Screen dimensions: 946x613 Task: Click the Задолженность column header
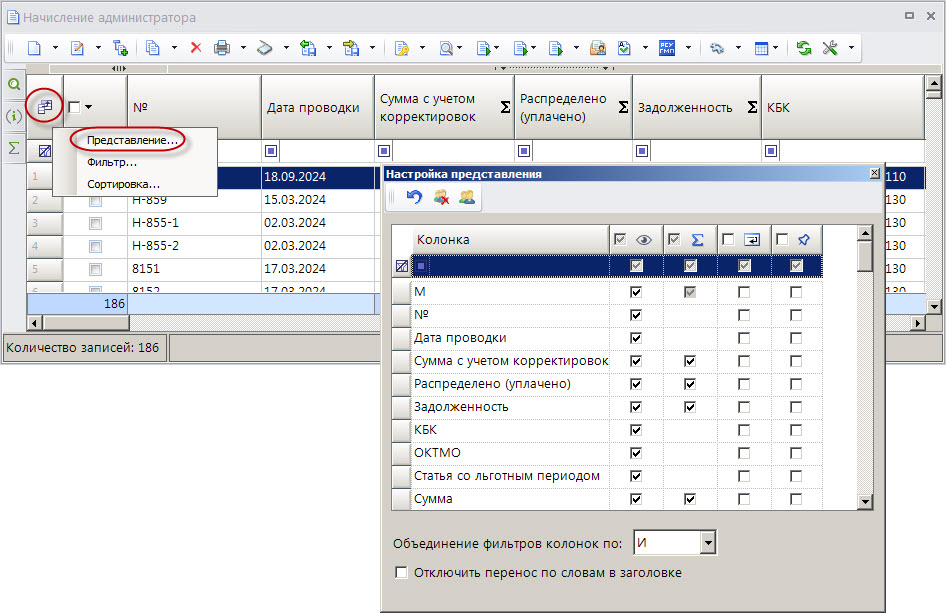click(x=697, y=107)
